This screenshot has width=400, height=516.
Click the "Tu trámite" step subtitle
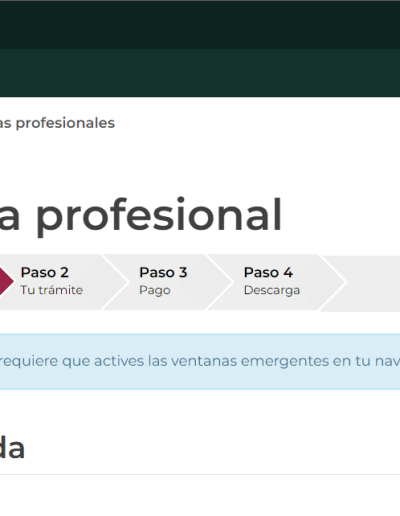[52, 290]
